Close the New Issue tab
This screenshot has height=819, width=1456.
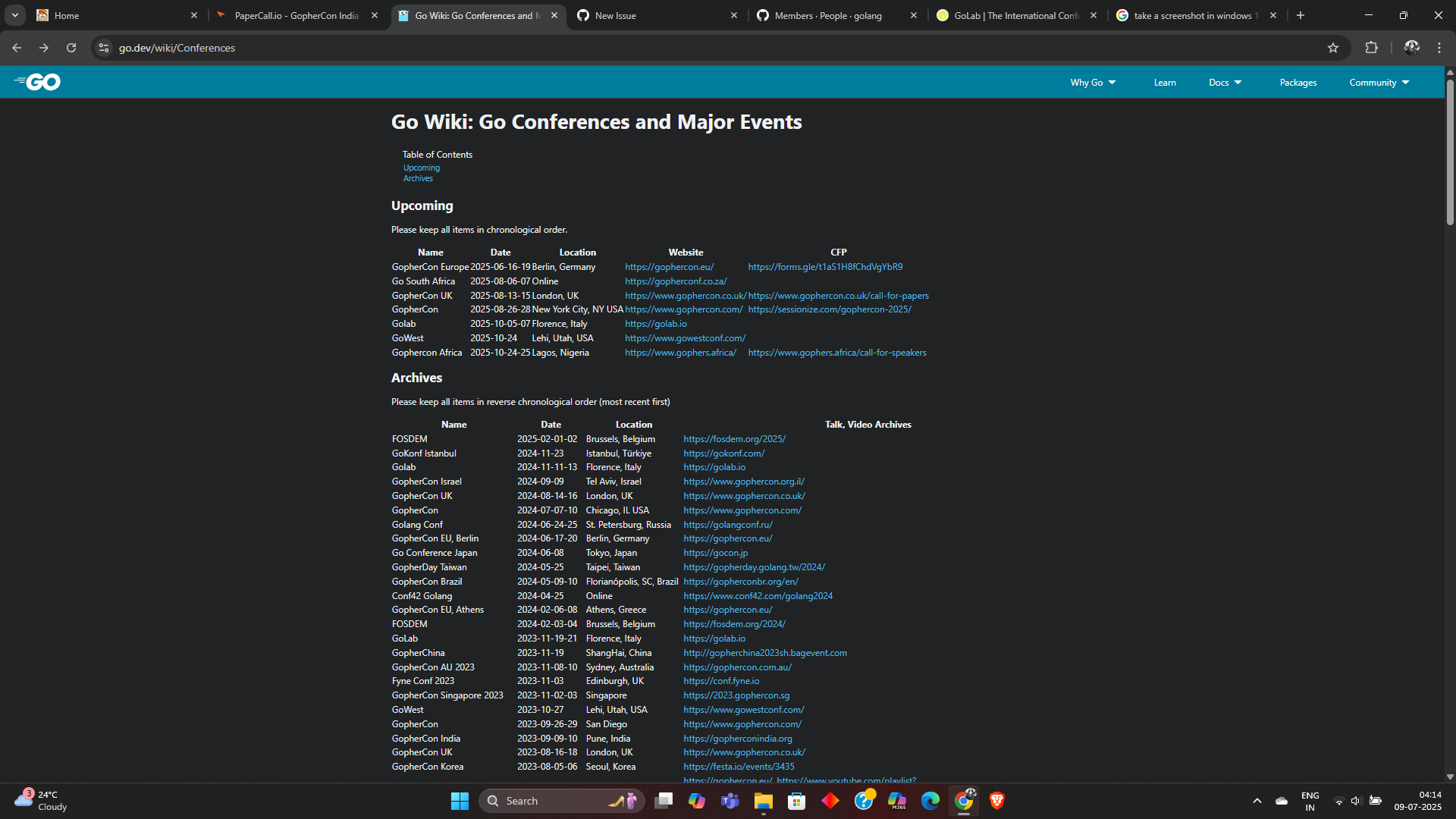pyautogui.click(x=734, y=15)
